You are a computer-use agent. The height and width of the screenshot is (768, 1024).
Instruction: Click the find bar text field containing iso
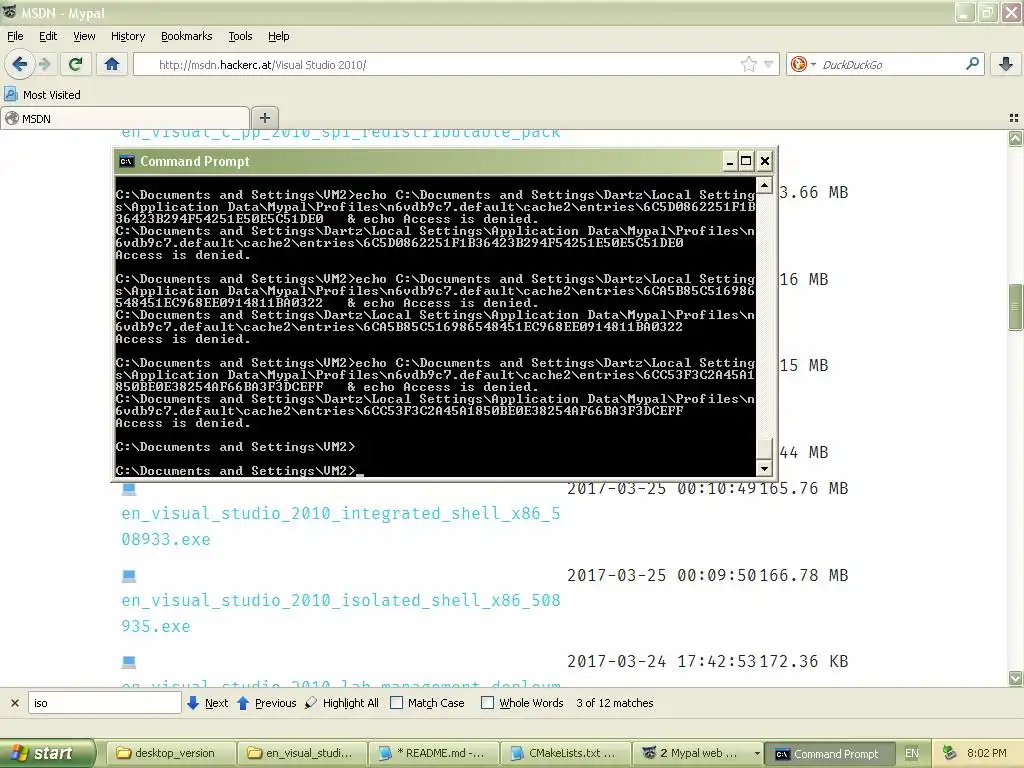pos(104,703)
